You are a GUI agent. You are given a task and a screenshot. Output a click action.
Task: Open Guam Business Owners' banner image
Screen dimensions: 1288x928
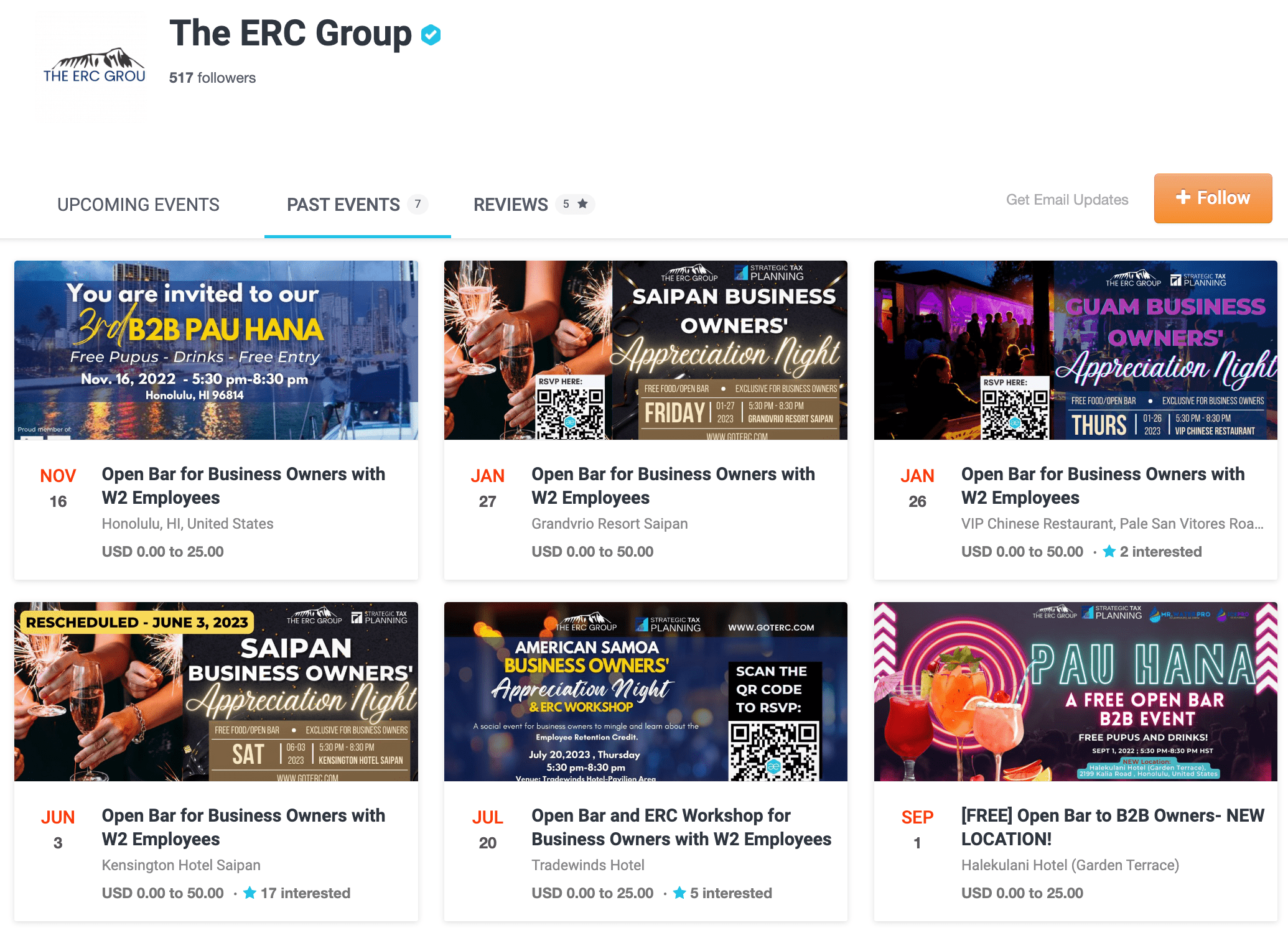tap(1075, 350)
